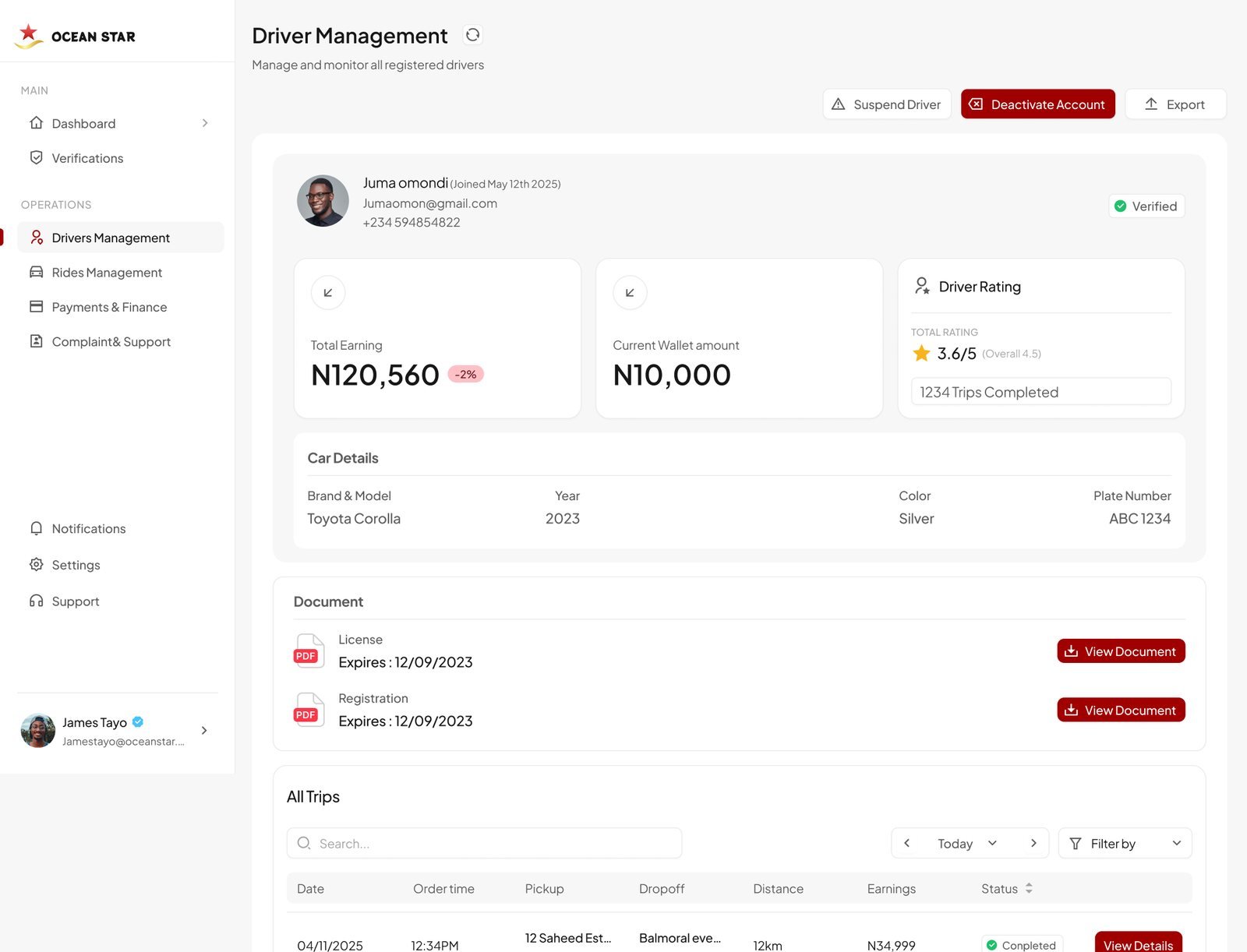Click the License PDF icon
The height and width of the screenshot is (952, 1247).
tap(309, 651)
